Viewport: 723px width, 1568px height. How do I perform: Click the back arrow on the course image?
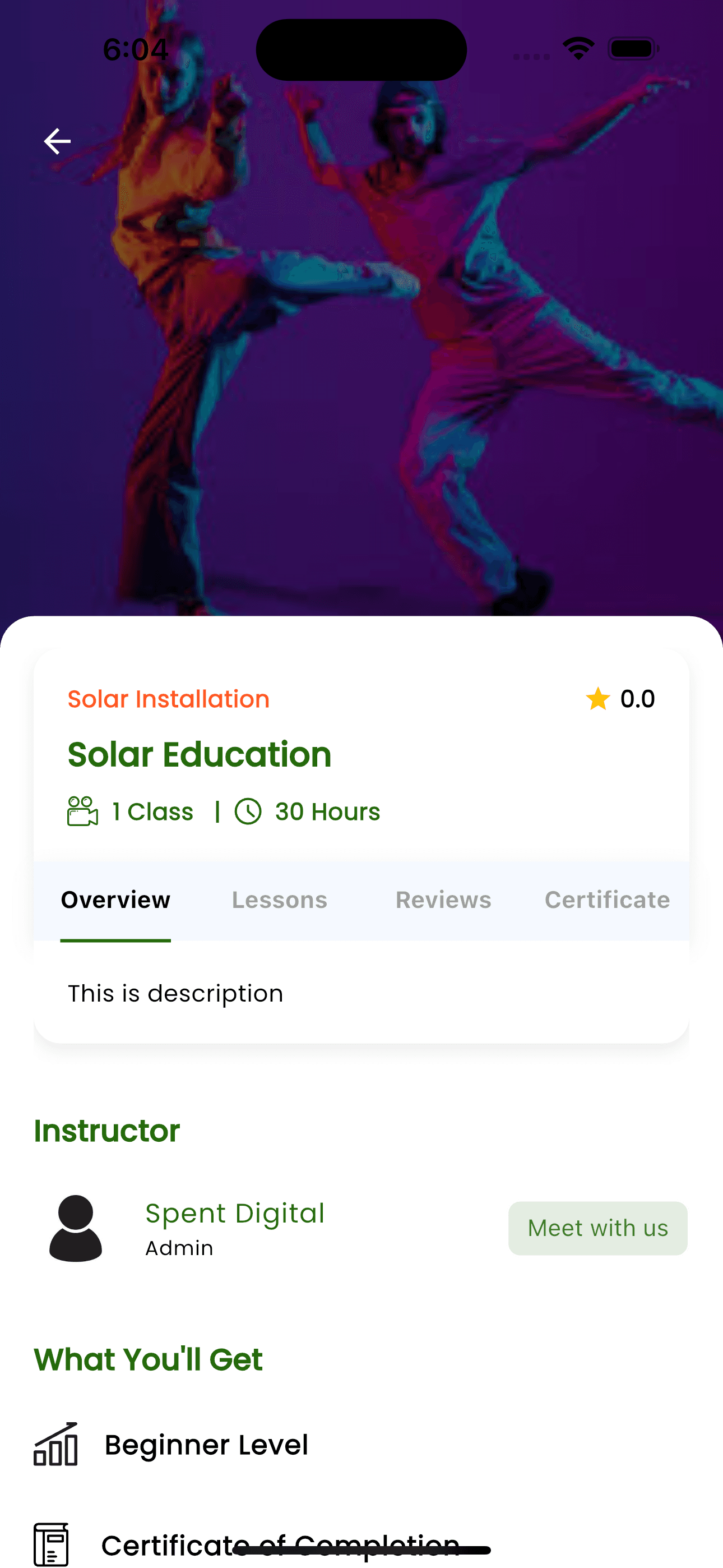pyautogui.click(x=57, y=141)
